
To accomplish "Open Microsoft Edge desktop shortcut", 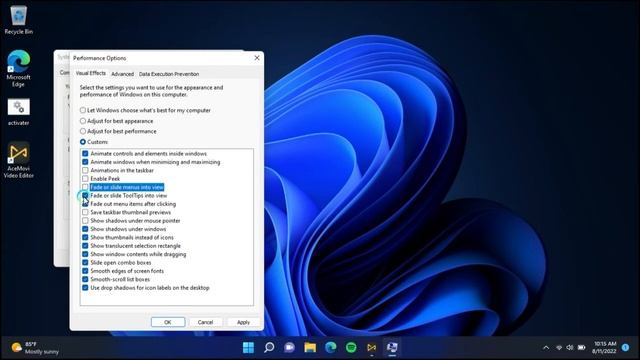I will (18, 69).
